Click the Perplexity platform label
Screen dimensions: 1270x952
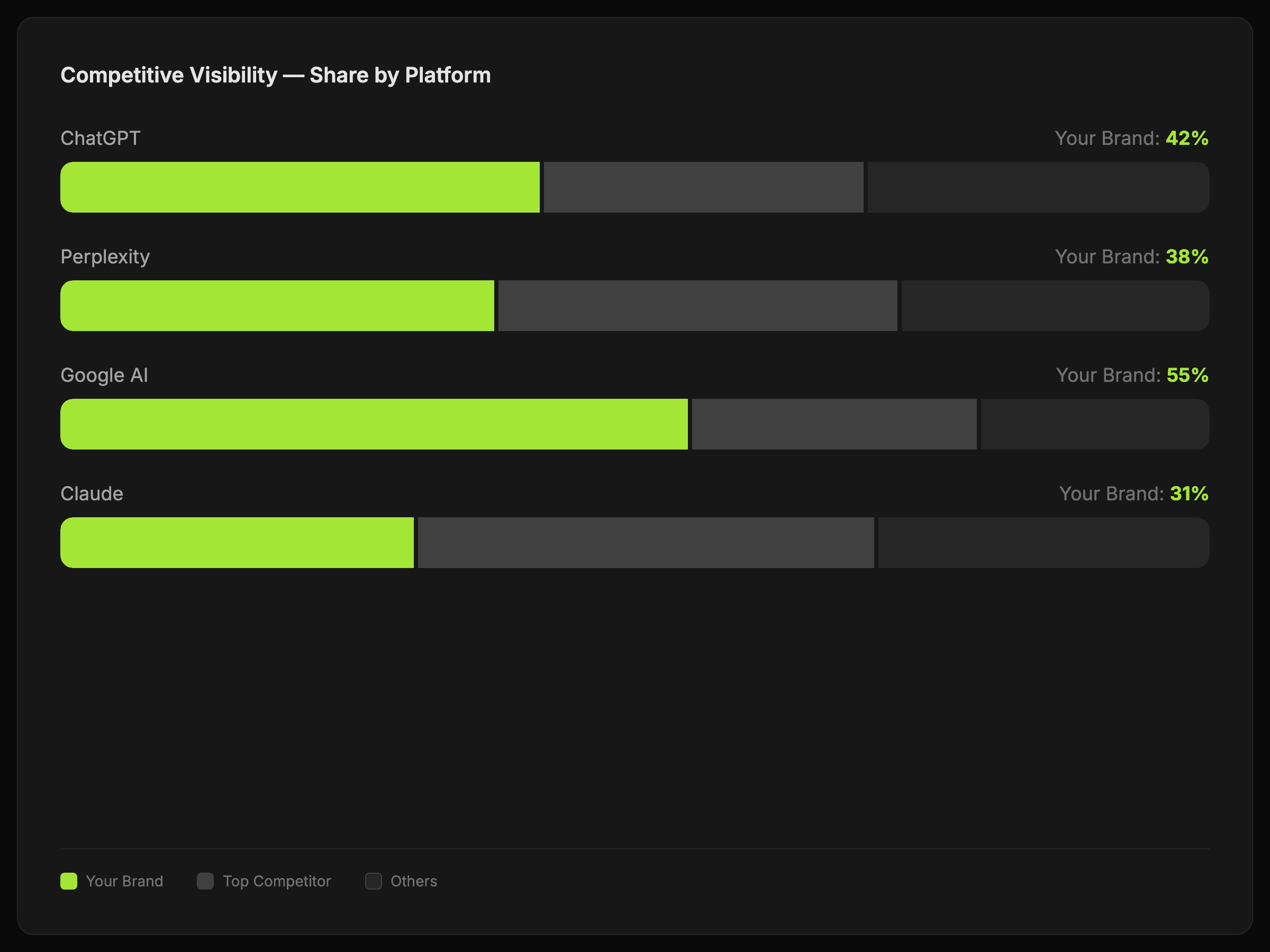pyautogui.click(x=105, y=257)
